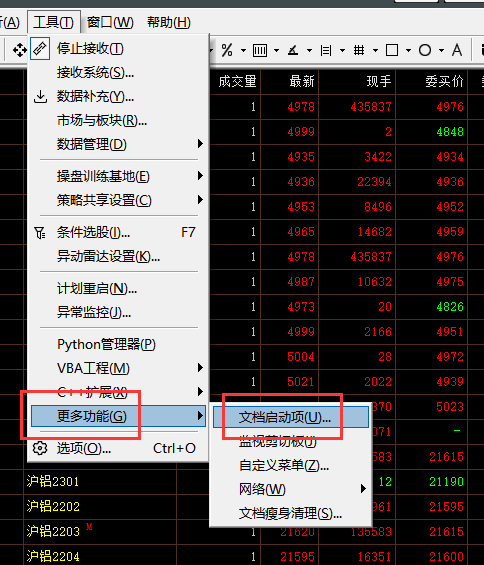Choose 异动雷达设置(K)... menu item

pyautogui.click(x=118, y=257)
